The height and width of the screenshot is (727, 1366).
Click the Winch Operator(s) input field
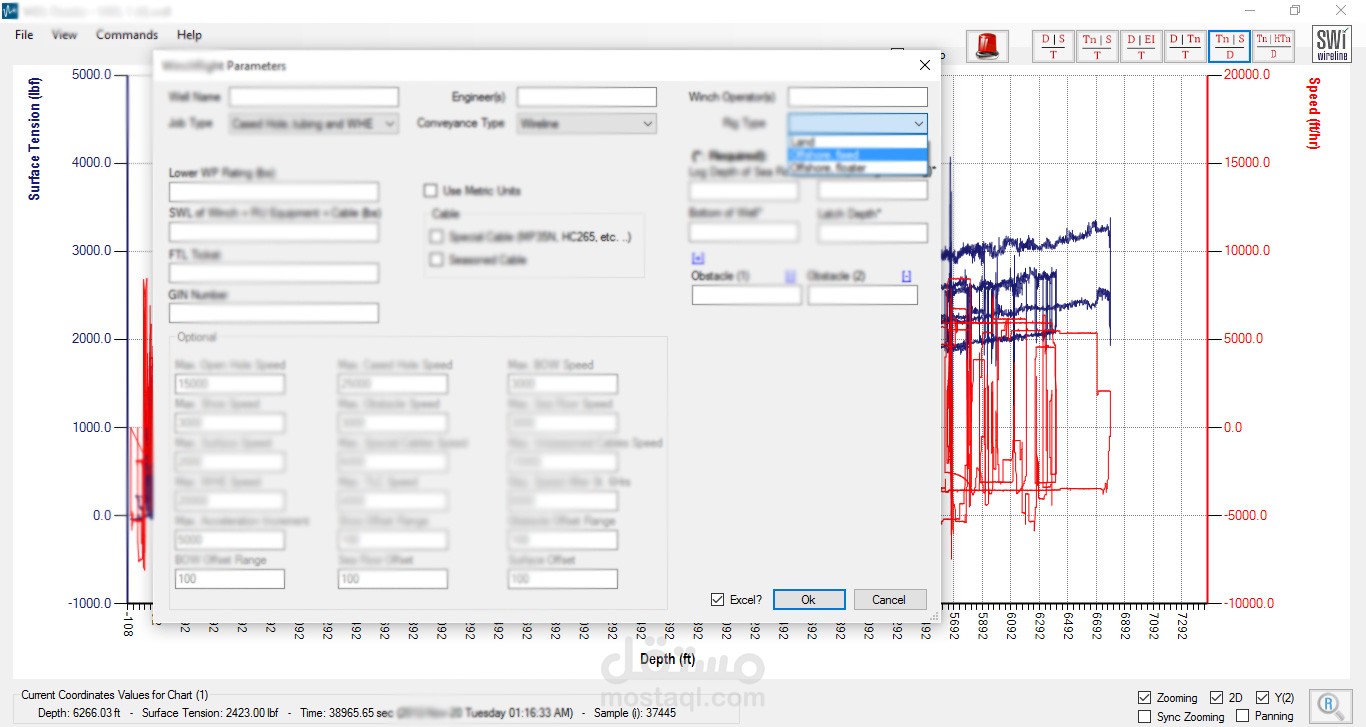pos(858,97)
